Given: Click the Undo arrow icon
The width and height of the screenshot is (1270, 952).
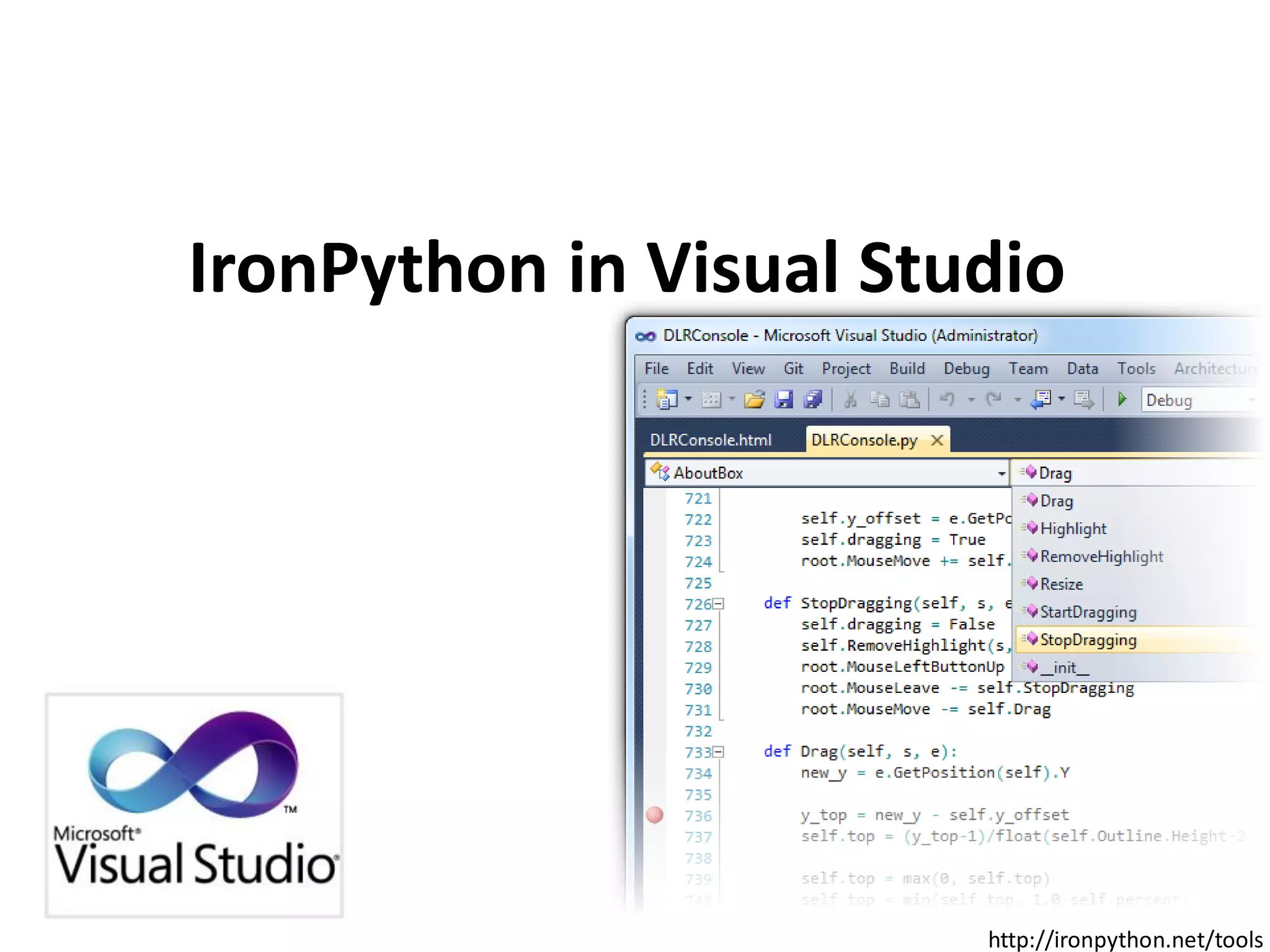Looking at the screenshot, I should (947, 399).
